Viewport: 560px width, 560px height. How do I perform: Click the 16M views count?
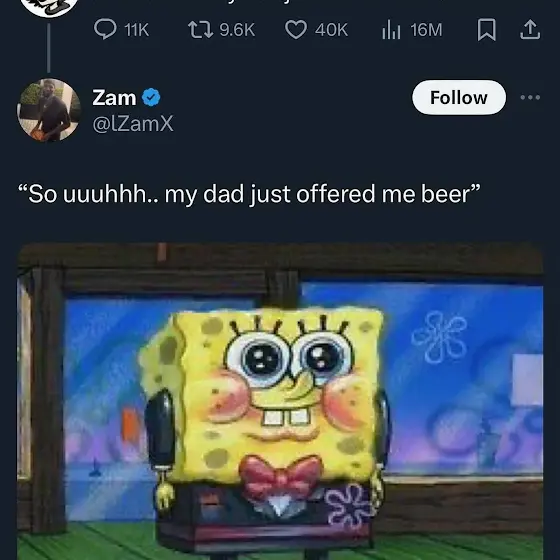point(426,30)
